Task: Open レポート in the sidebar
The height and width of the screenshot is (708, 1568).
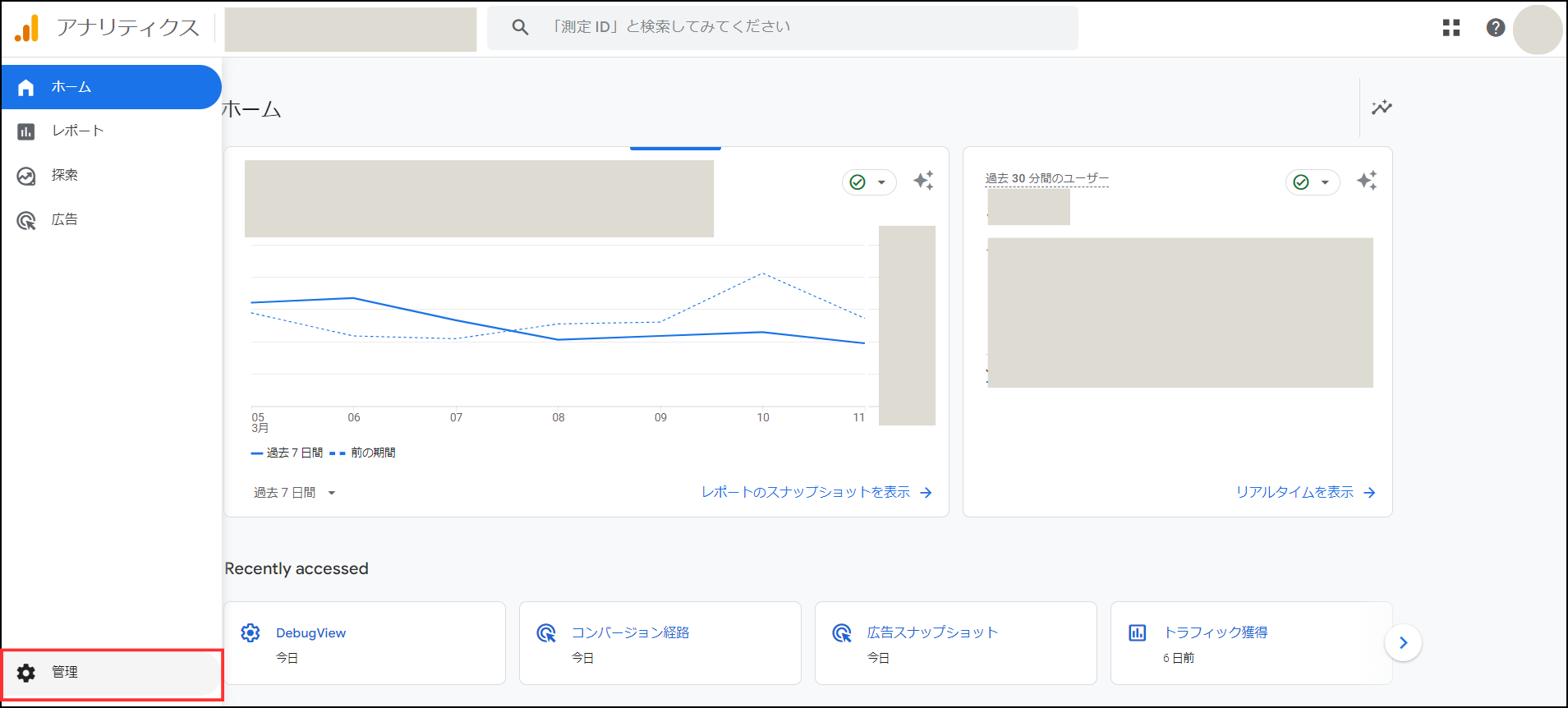Action: [x=111, y=131]
